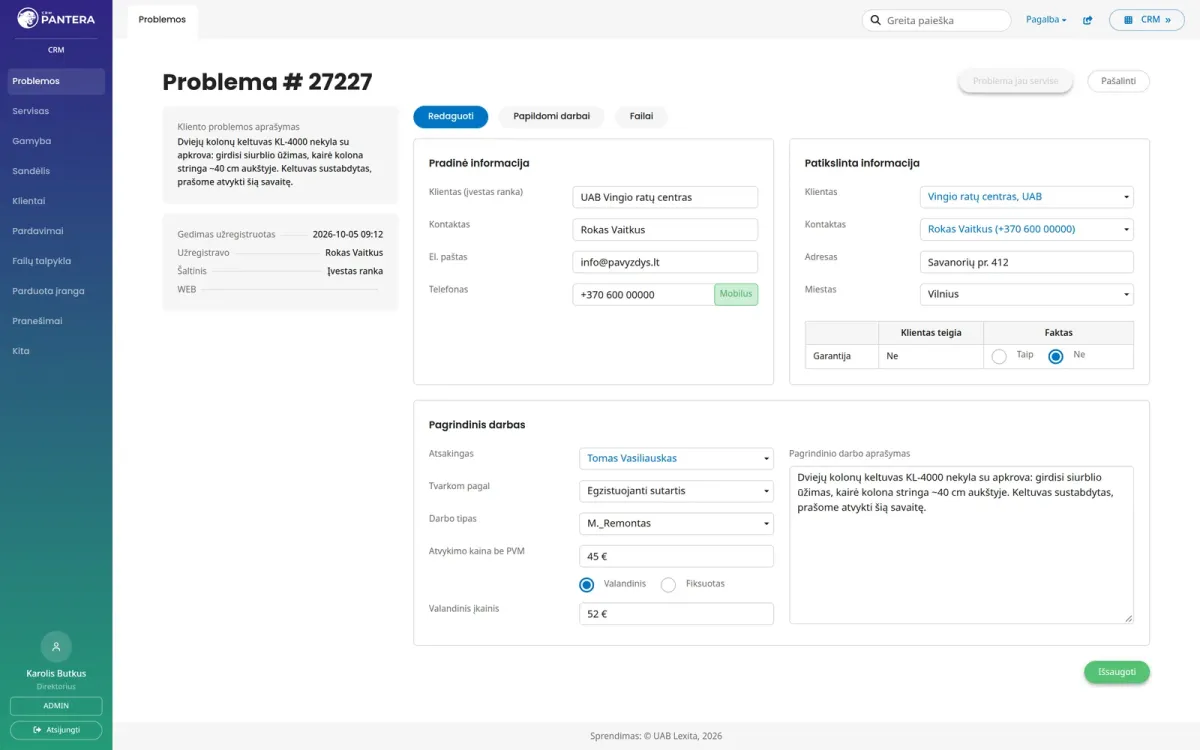Open the Miestas dropdown showing Vilnius

point(1026,294)
